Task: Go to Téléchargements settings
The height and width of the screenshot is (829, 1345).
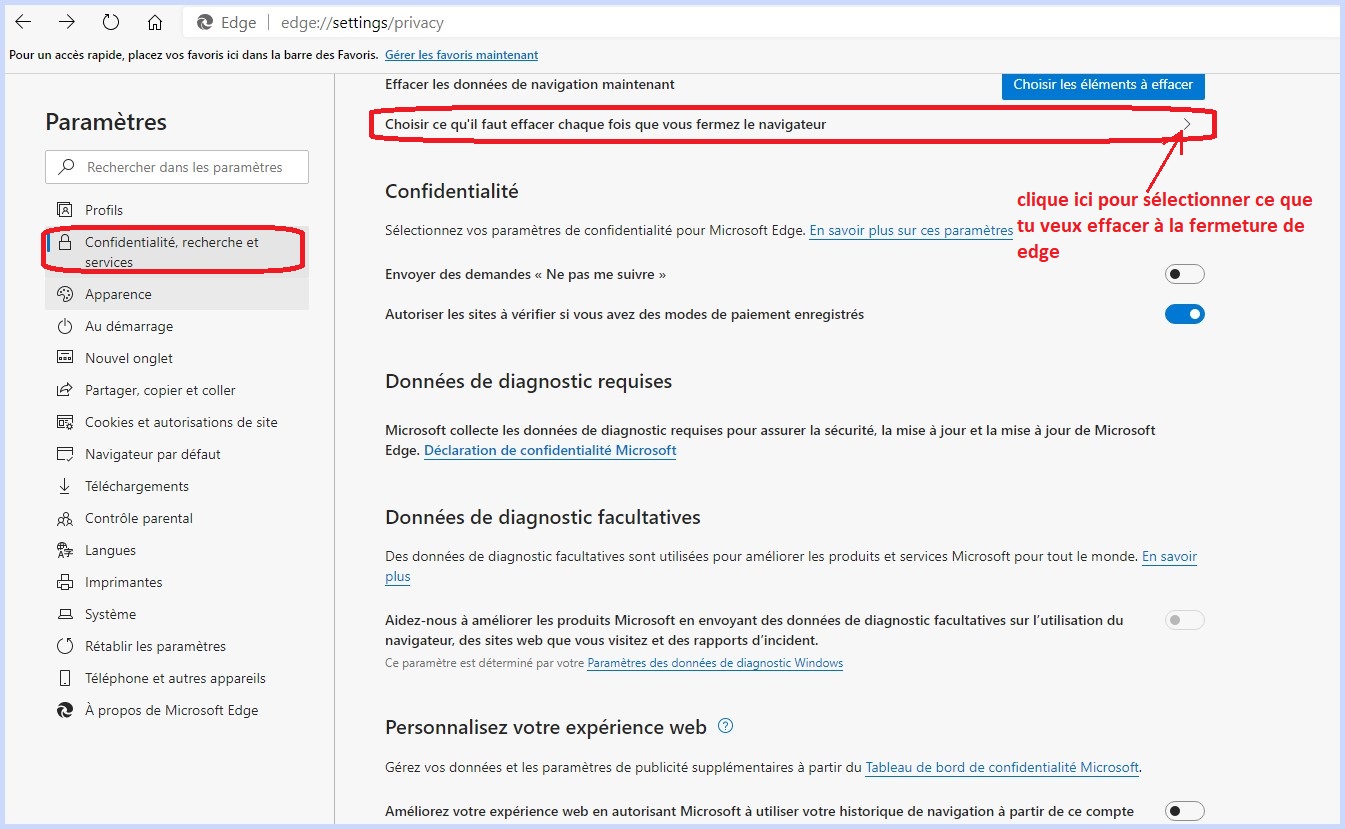Action: 177,486
